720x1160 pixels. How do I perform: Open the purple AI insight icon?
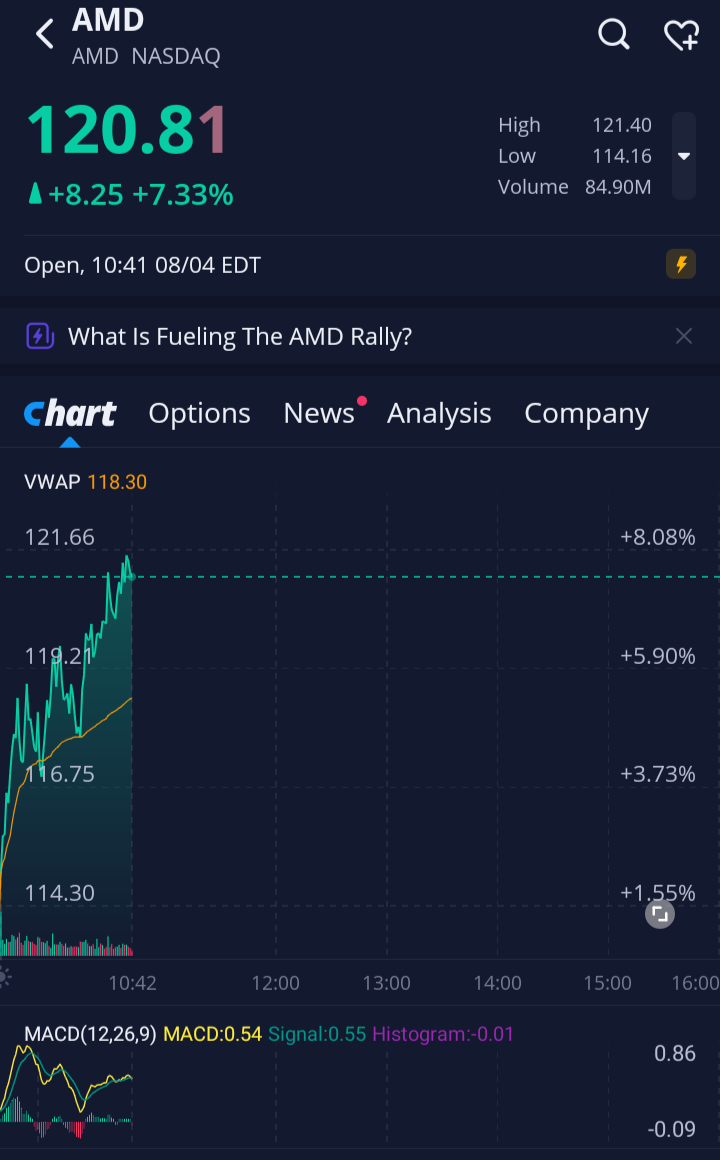40,336
